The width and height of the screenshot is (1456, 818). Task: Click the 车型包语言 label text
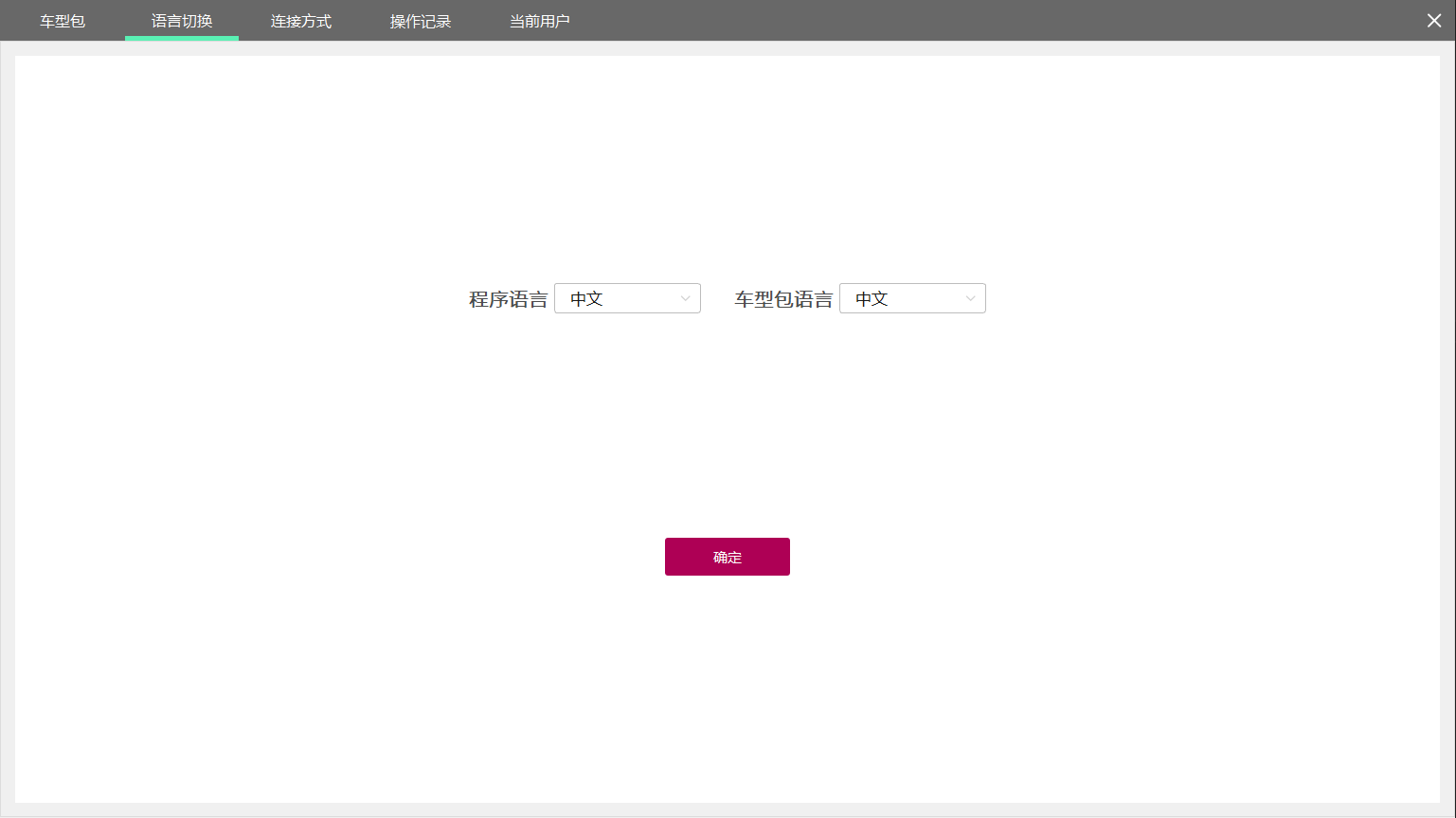pos(783,300)
